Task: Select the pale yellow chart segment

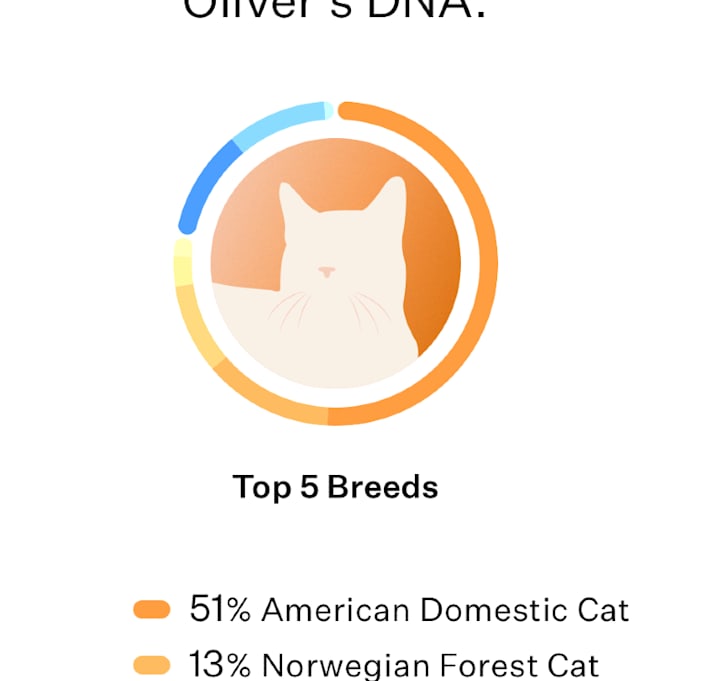Action: coord(183,263)
